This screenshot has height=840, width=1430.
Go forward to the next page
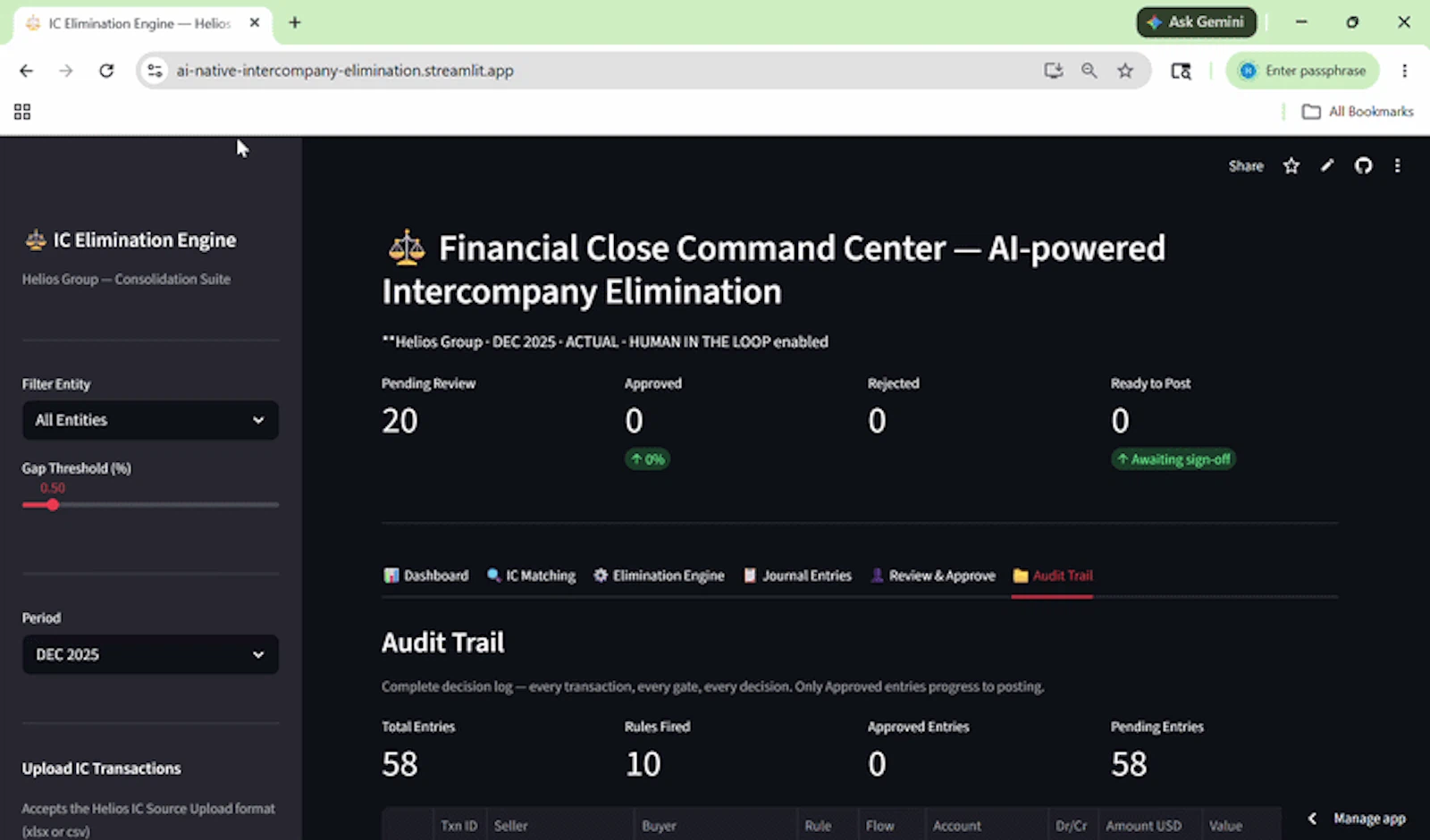click(x=66, y=71)
